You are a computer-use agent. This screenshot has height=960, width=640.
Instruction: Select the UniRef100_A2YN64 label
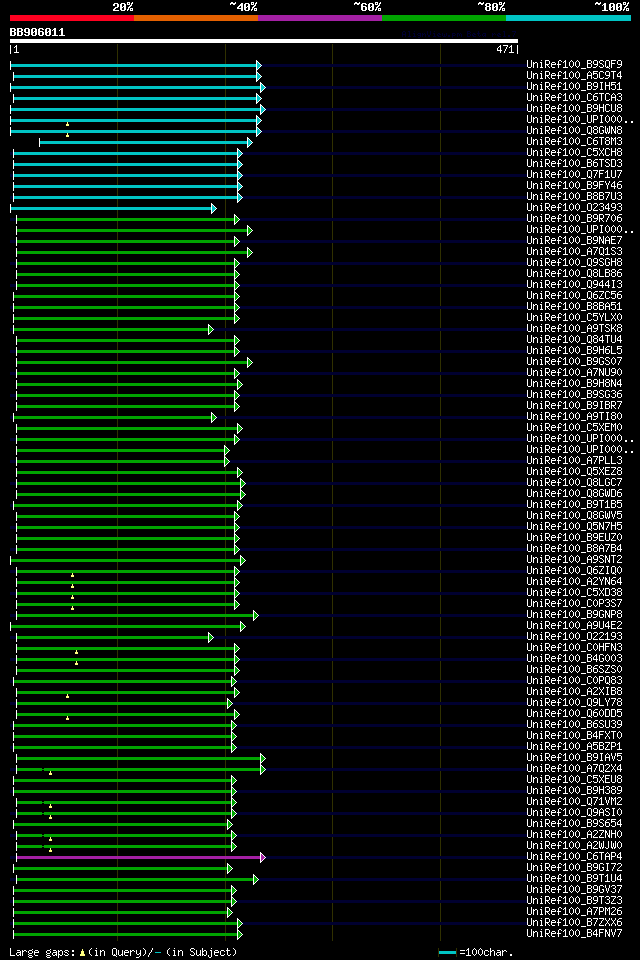point(574,582)
